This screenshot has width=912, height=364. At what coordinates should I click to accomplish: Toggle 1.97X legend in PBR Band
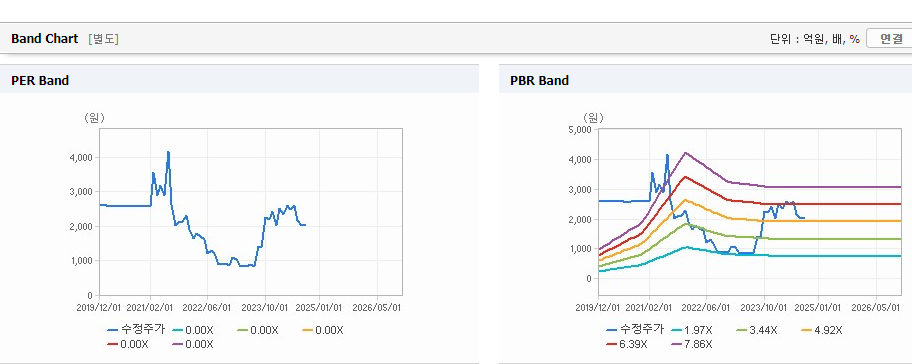point(691,330)
